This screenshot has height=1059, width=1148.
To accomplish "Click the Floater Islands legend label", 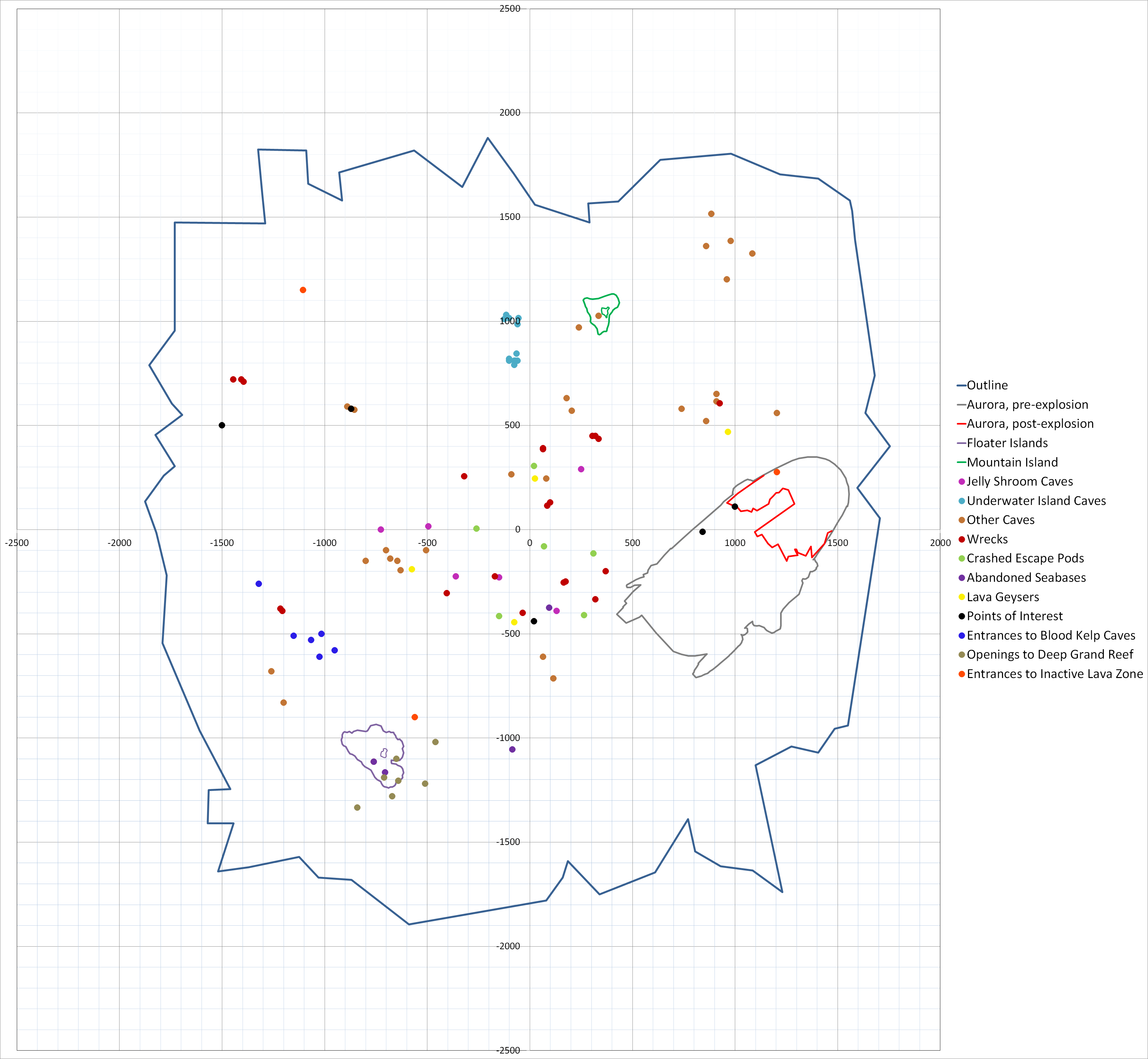I will [x=1007, y=443].
